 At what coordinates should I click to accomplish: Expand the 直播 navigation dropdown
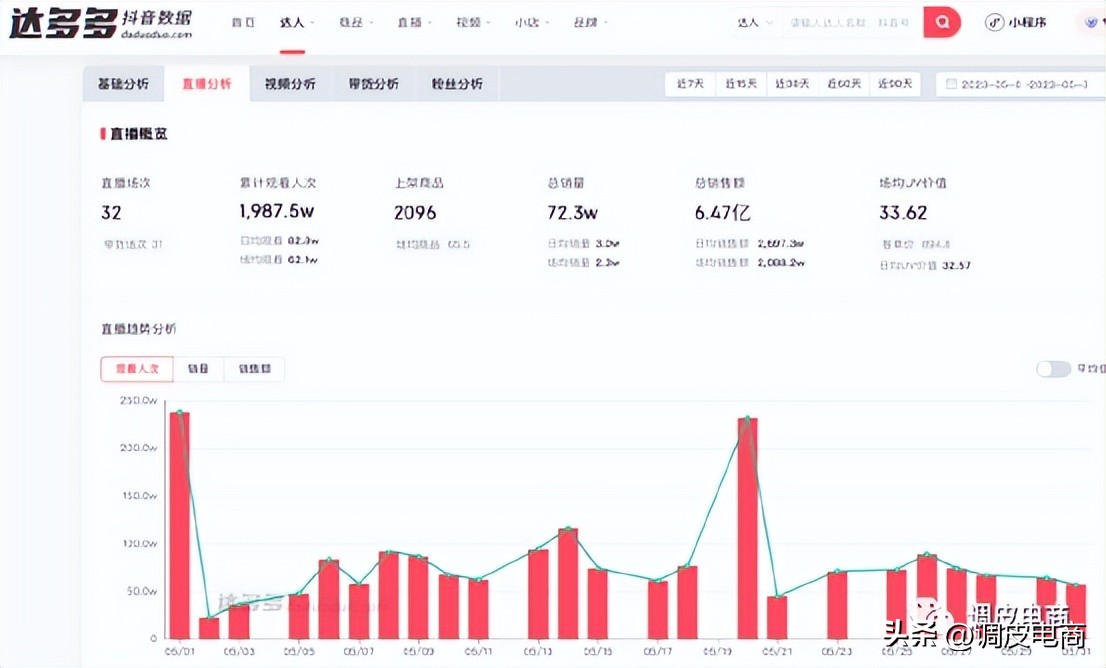point(412,21)
